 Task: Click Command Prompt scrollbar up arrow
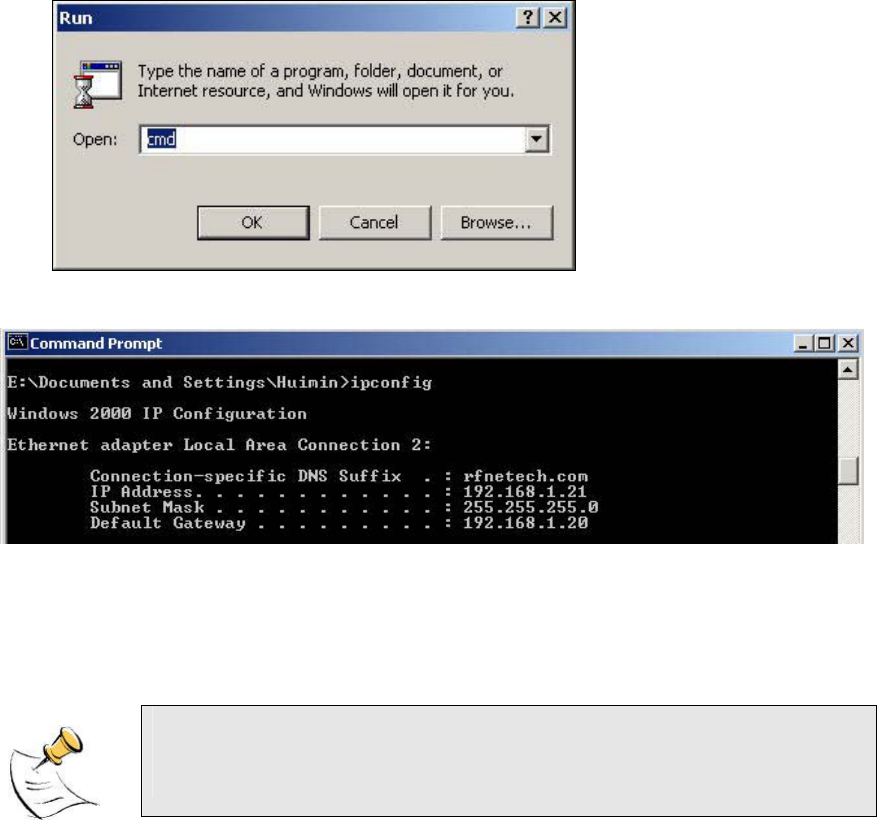848,369
